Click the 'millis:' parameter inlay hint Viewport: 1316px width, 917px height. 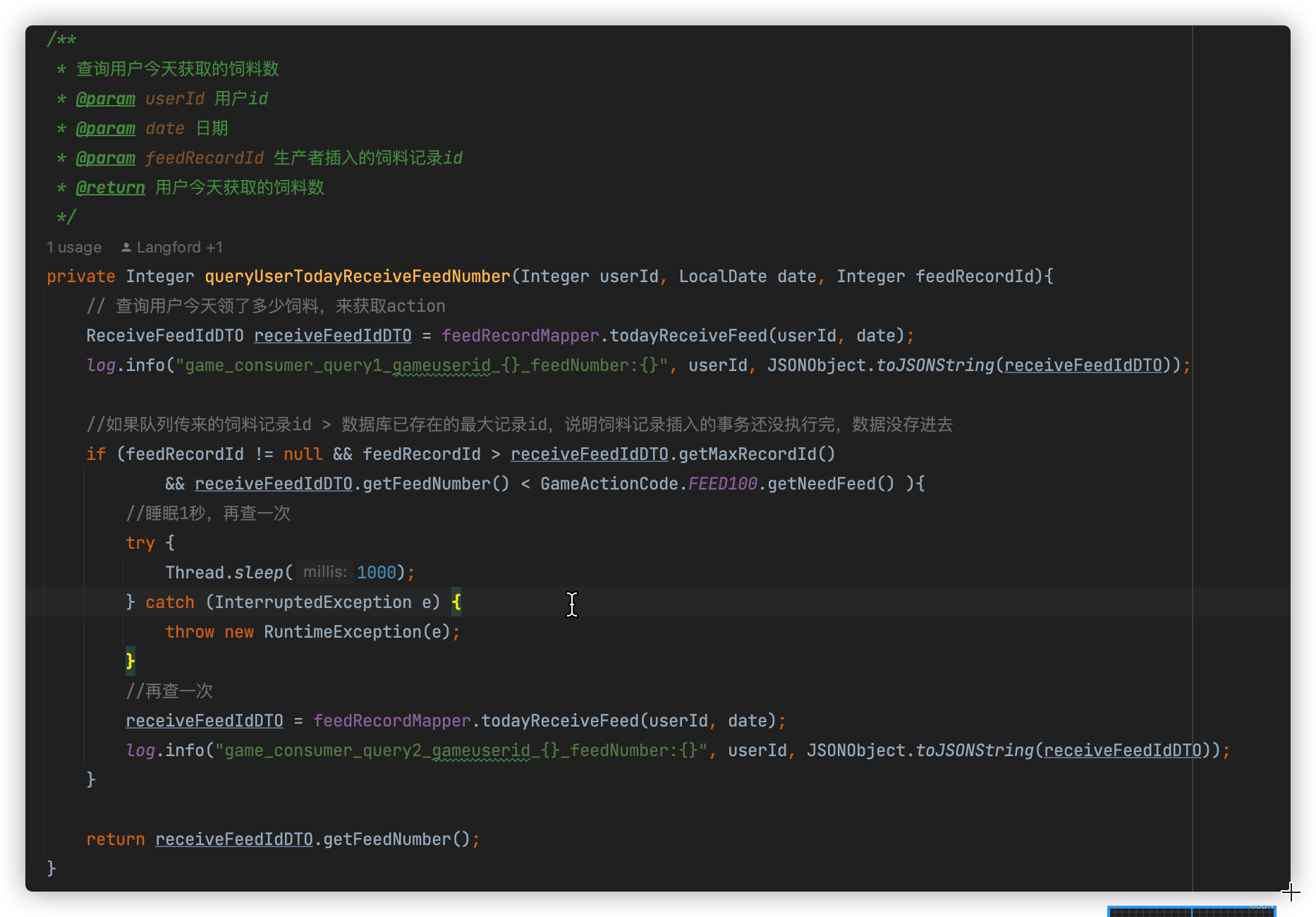[x=325, y=572]
